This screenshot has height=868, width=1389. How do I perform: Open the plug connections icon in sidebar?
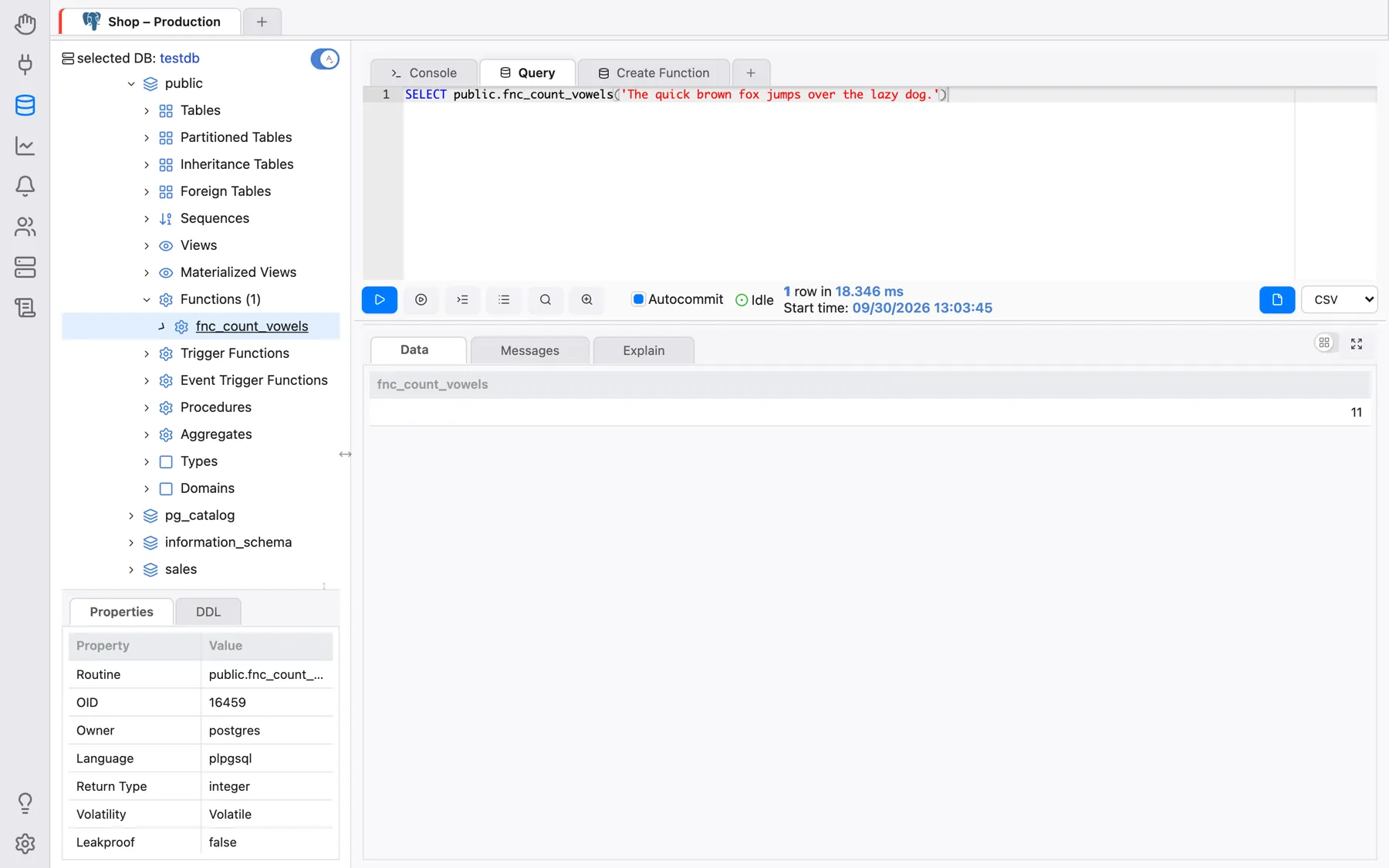tap(25, 64)
